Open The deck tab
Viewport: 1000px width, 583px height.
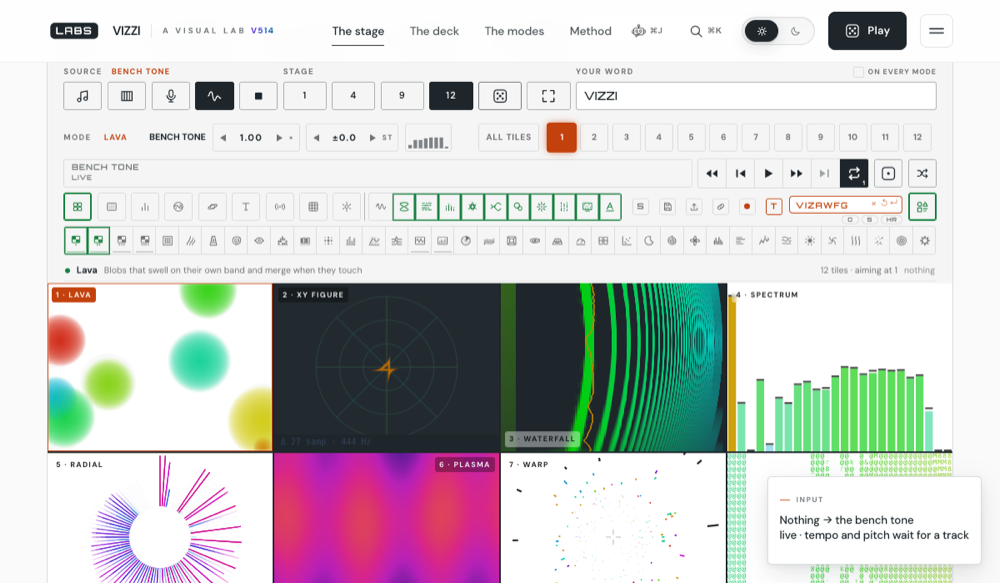[434, 31]
